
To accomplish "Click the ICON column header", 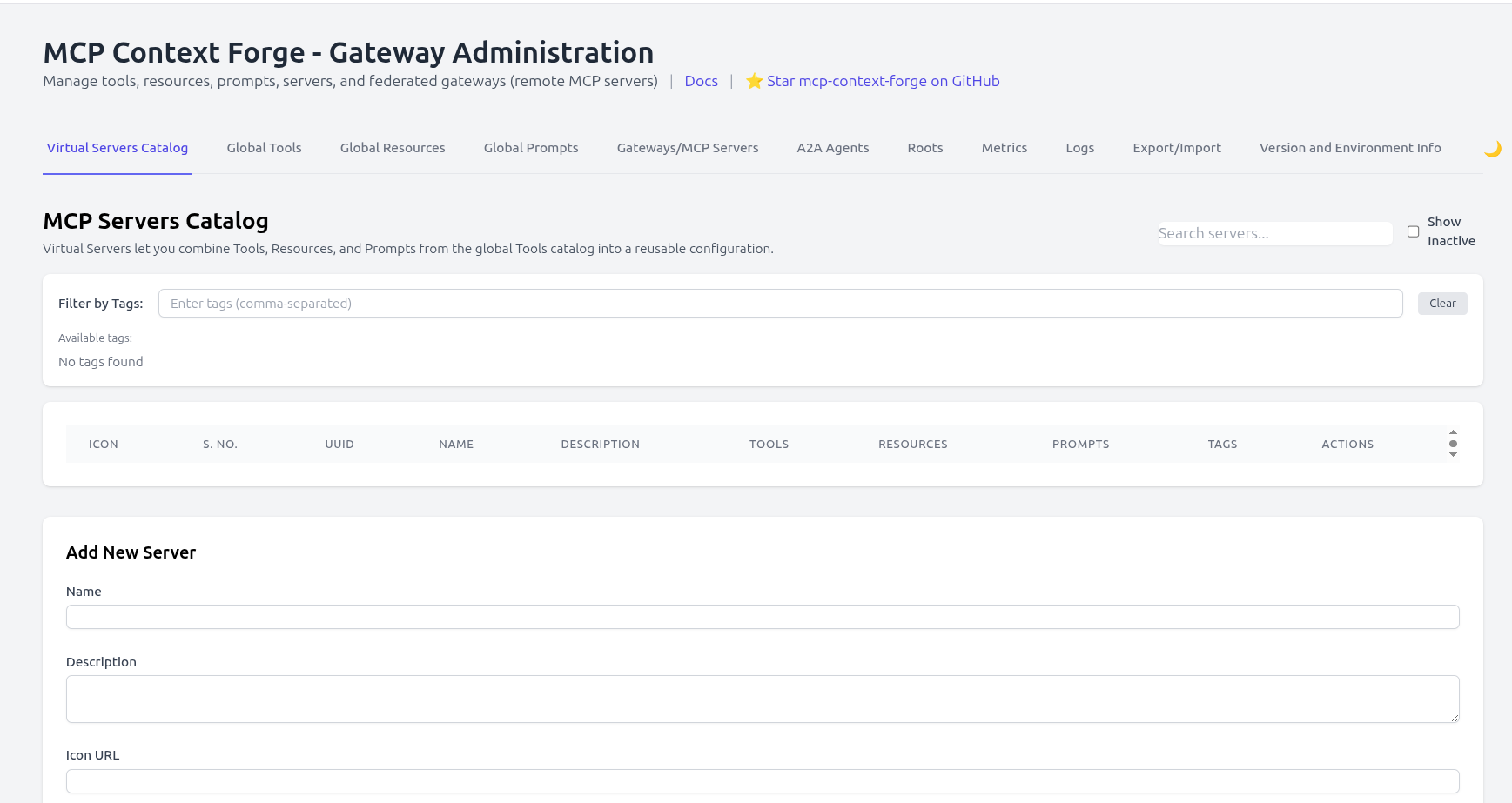I will (104, 444).
